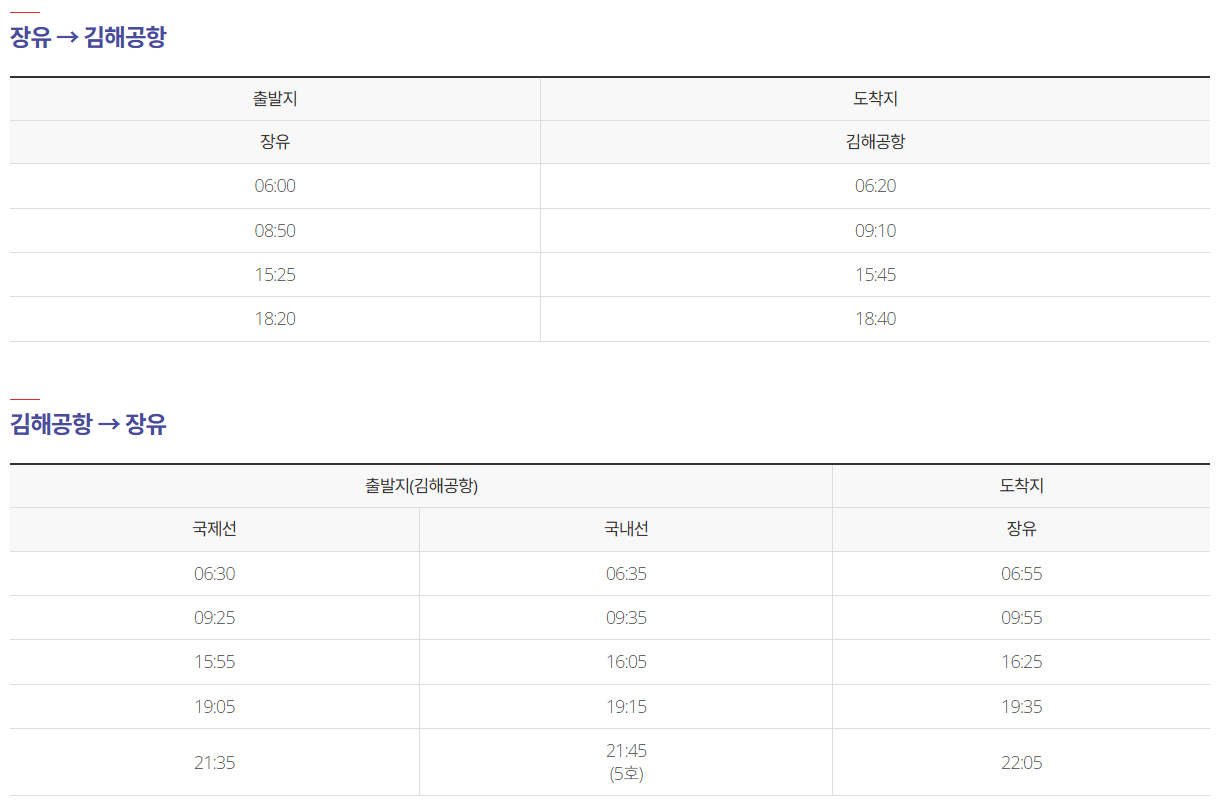Click the 출발지 column header in first table
1223x803 pixels.
click(x=274, y=100)
